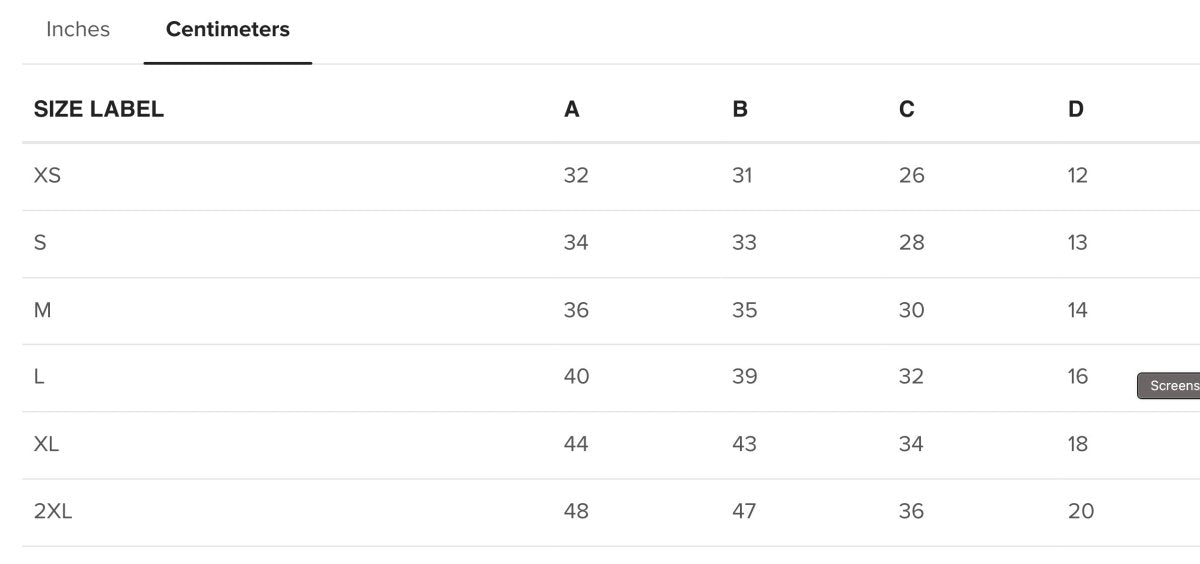Screen dimensions: 1200x564
Task: Click column header A
Action: (572, 110)
